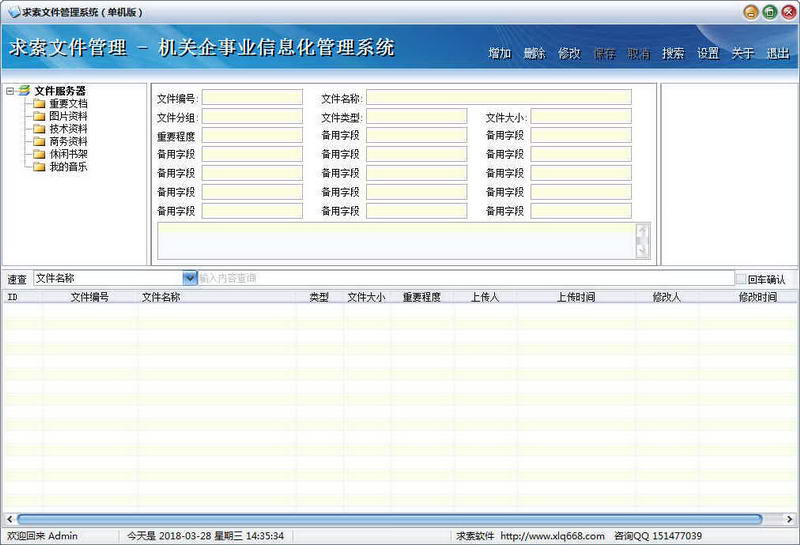This screenshot has width=800, height=545.
Task: Open 搜索 (Search) from the header
Action: click(673, 53)
